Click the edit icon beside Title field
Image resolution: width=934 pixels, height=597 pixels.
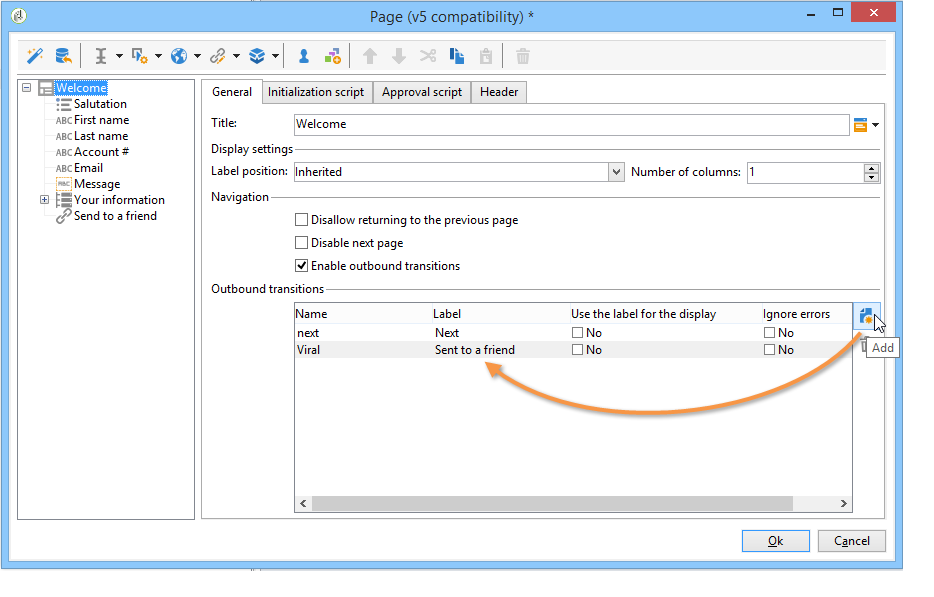coord(860,125)
